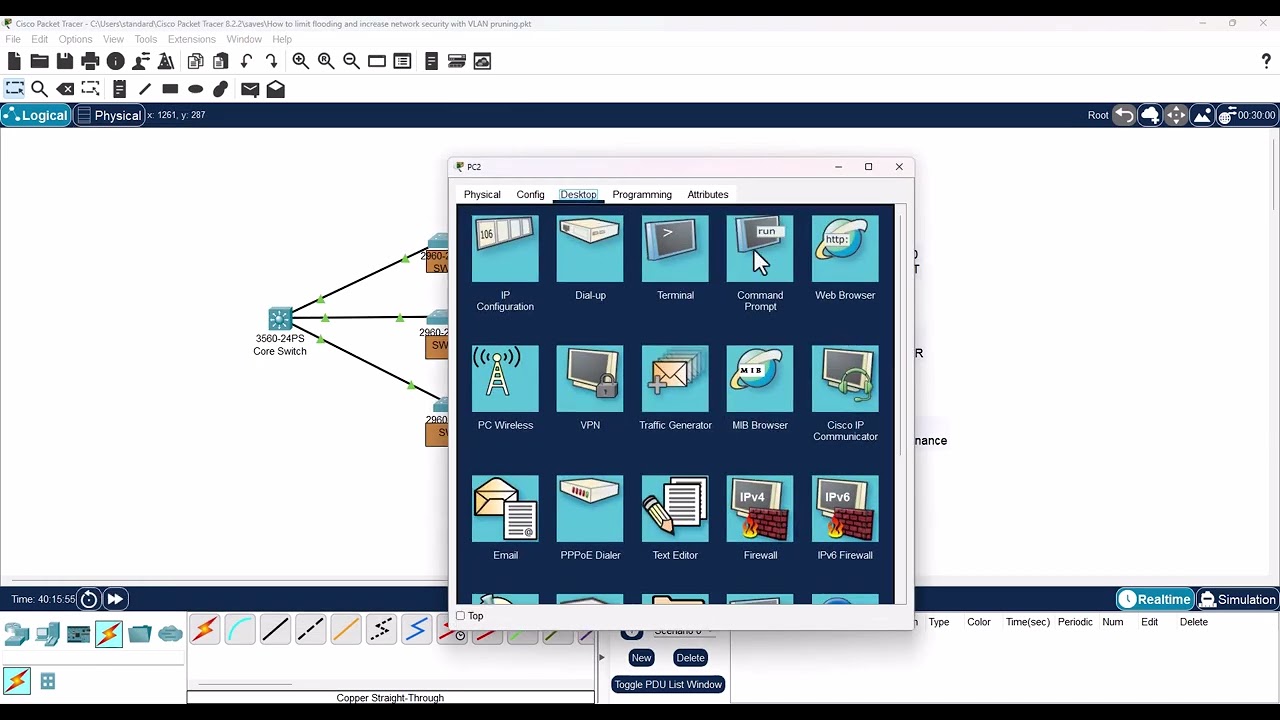Switch to the Programming tab in PC2

pos(642,194)
